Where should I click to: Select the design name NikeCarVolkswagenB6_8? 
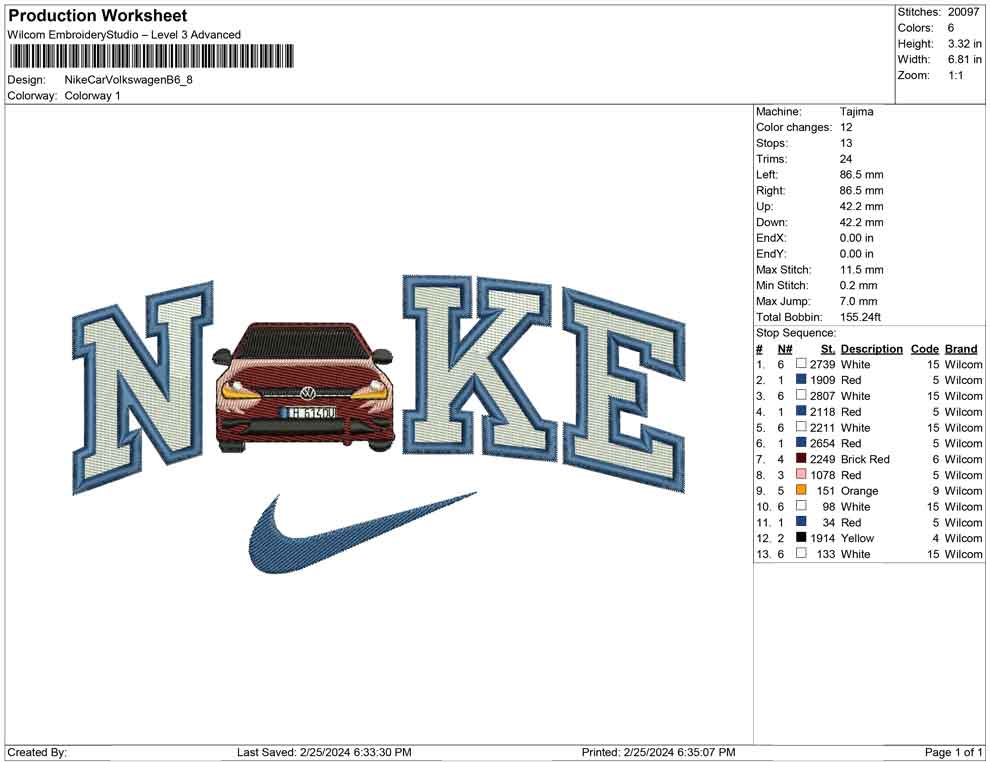128,80
